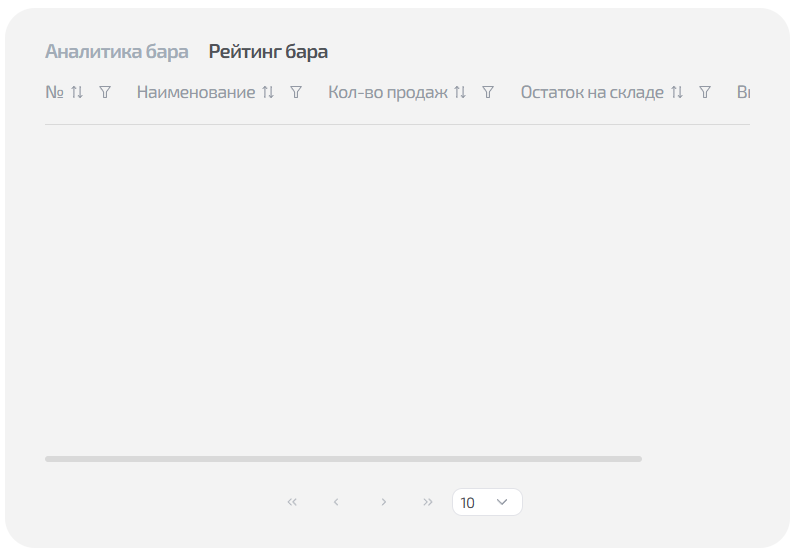Screen dimensions: 798x555
Task: Open filter for № column
Action: click(x=105, y=92)
